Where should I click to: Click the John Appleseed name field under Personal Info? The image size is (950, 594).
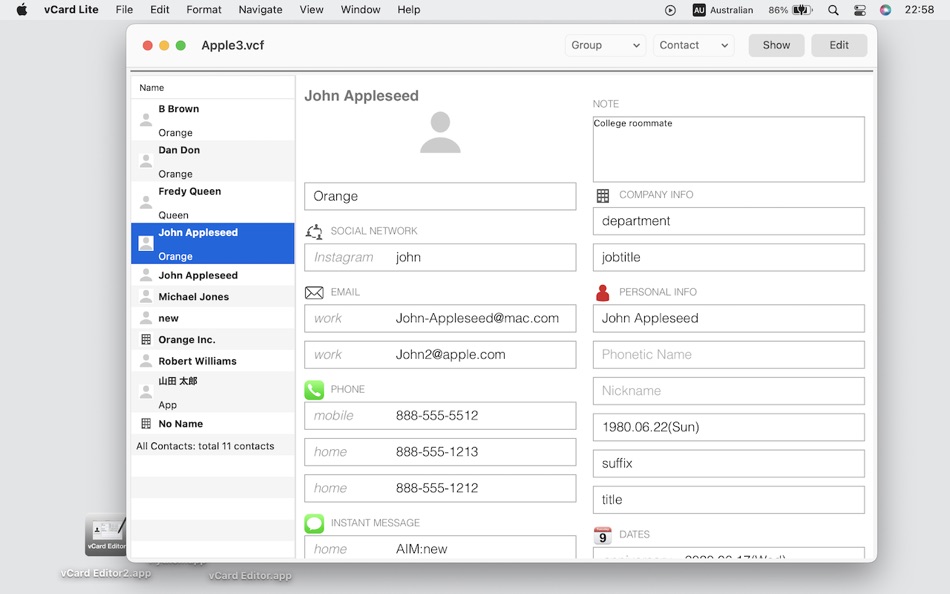(728, 318)
